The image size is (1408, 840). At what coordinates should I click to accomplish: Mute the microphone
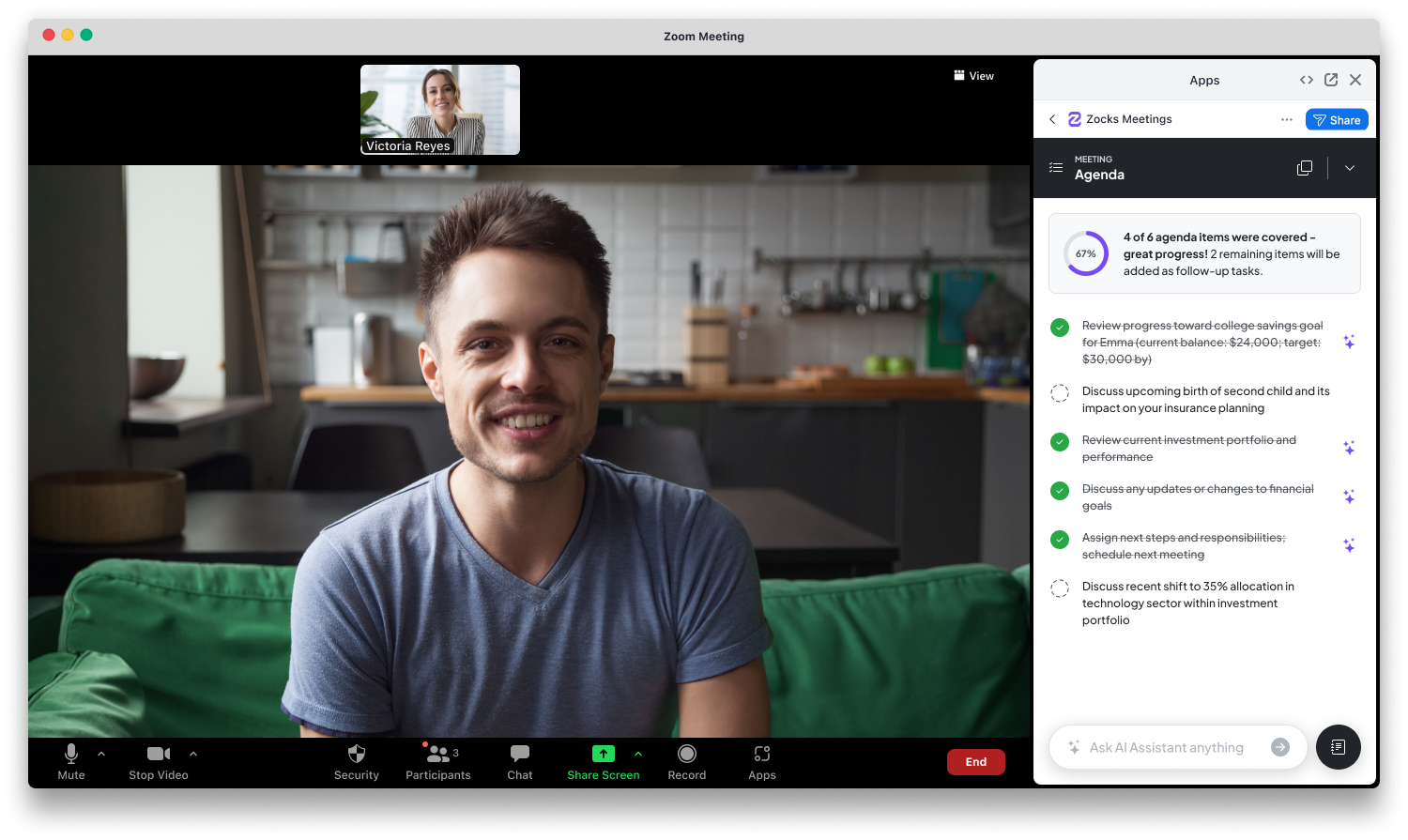pos(71,755)
